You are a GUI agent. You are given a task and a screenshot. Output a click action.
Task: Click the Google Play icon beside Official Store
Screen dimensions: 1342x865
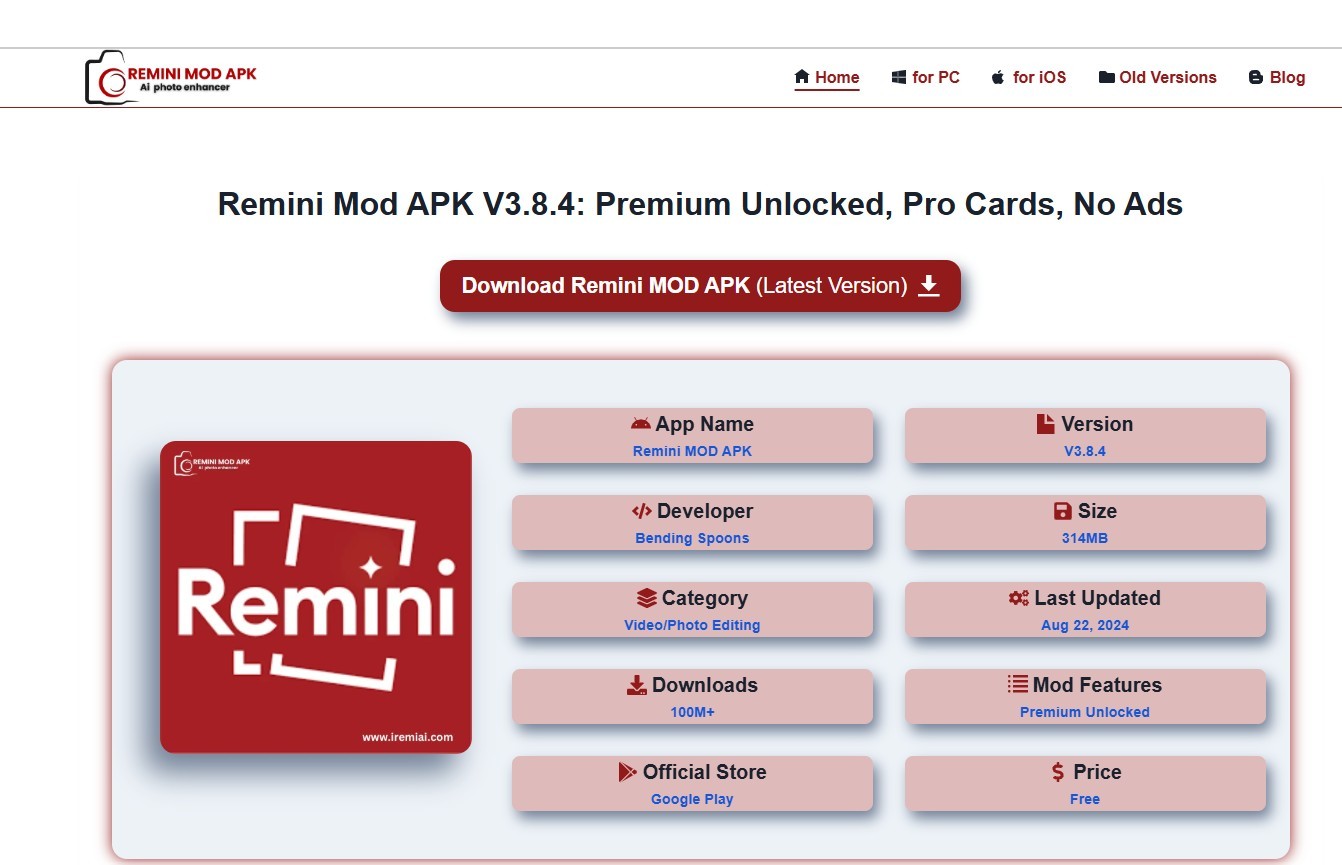coord(628,772)
